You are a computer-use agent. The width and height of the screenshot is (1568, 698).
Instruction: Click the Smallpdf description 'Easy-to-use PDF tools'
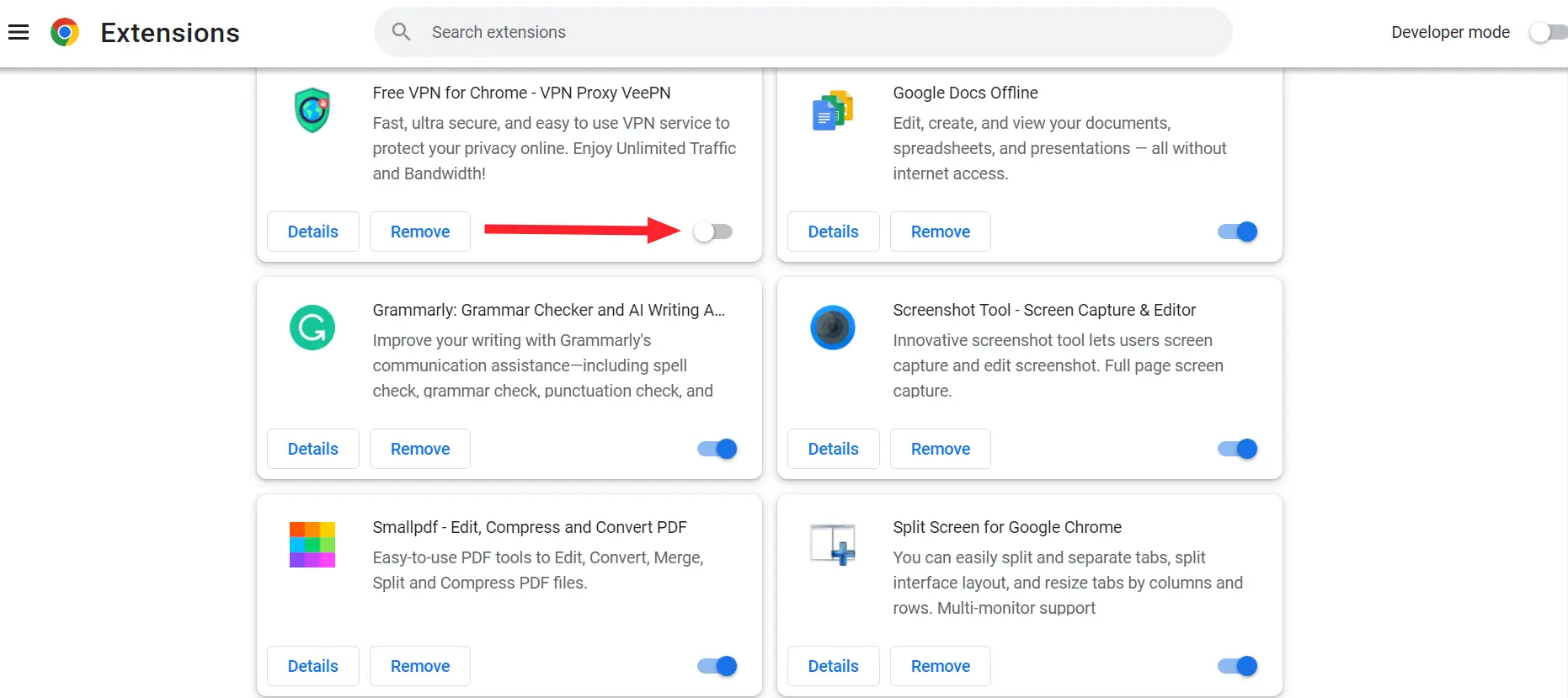[538, 570]
